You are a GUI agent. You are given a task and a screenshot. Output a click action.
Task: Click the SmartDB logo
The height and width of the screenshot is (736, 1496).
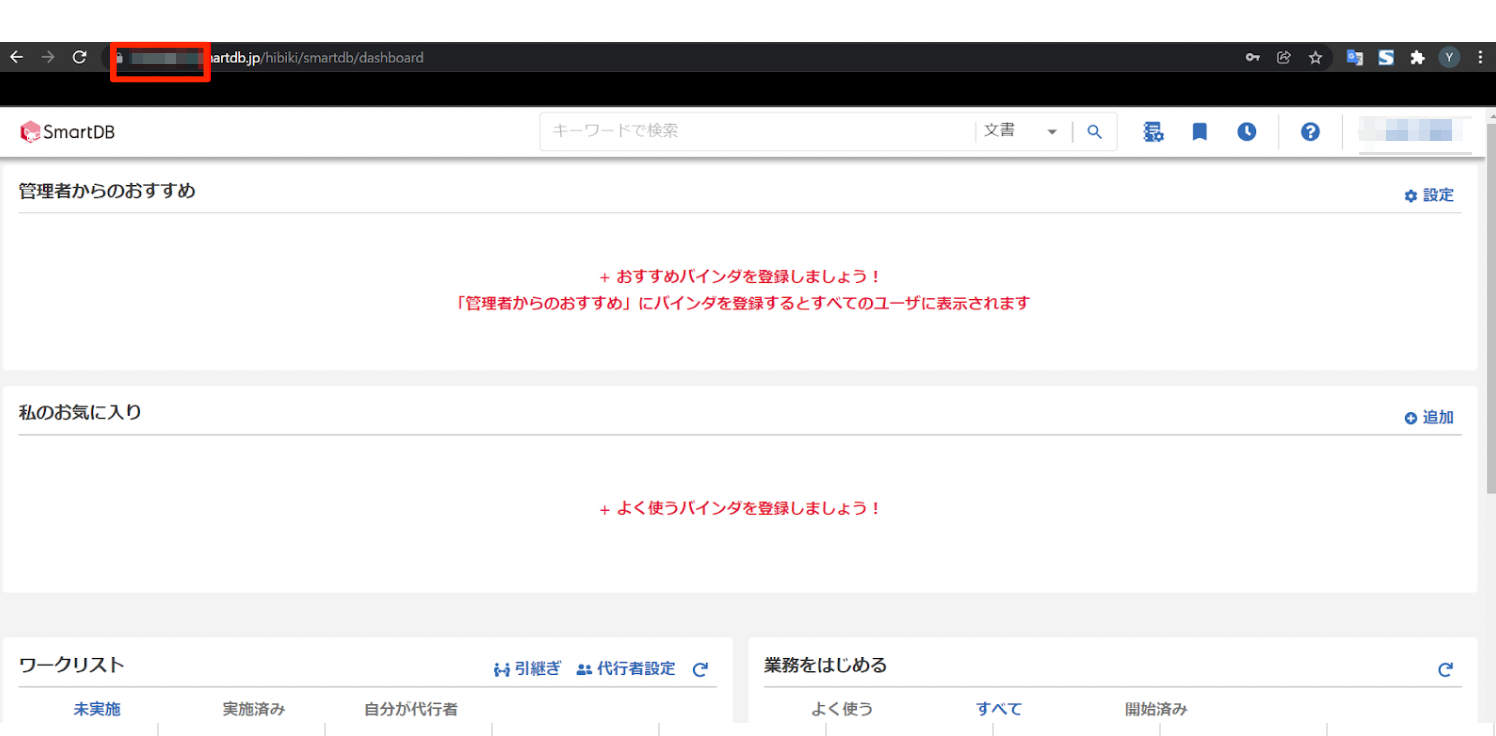68,132
